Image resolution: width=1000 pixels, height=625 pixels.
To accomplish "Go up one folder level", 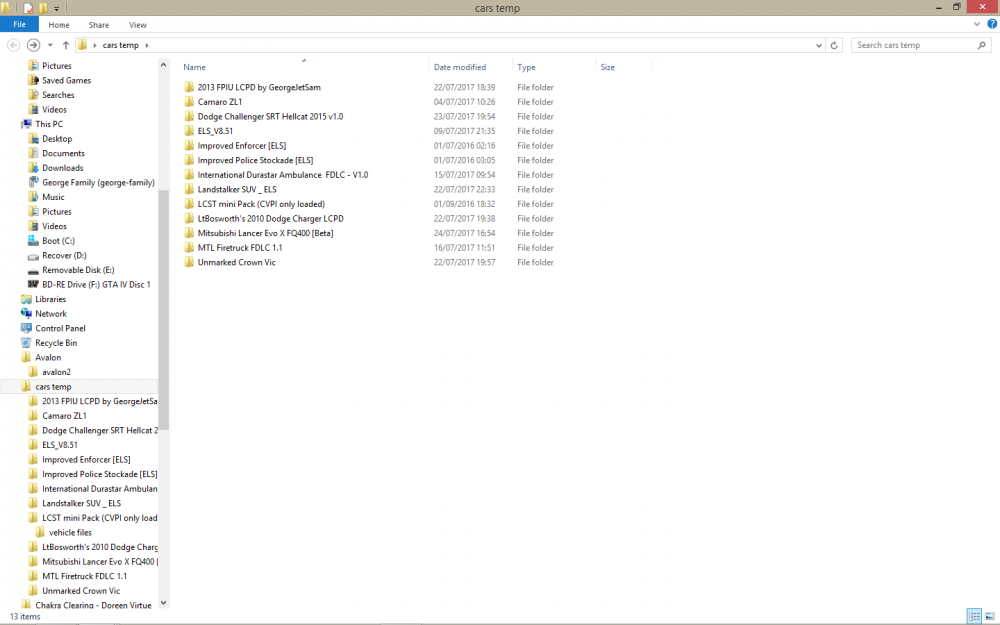I will 66,45.
